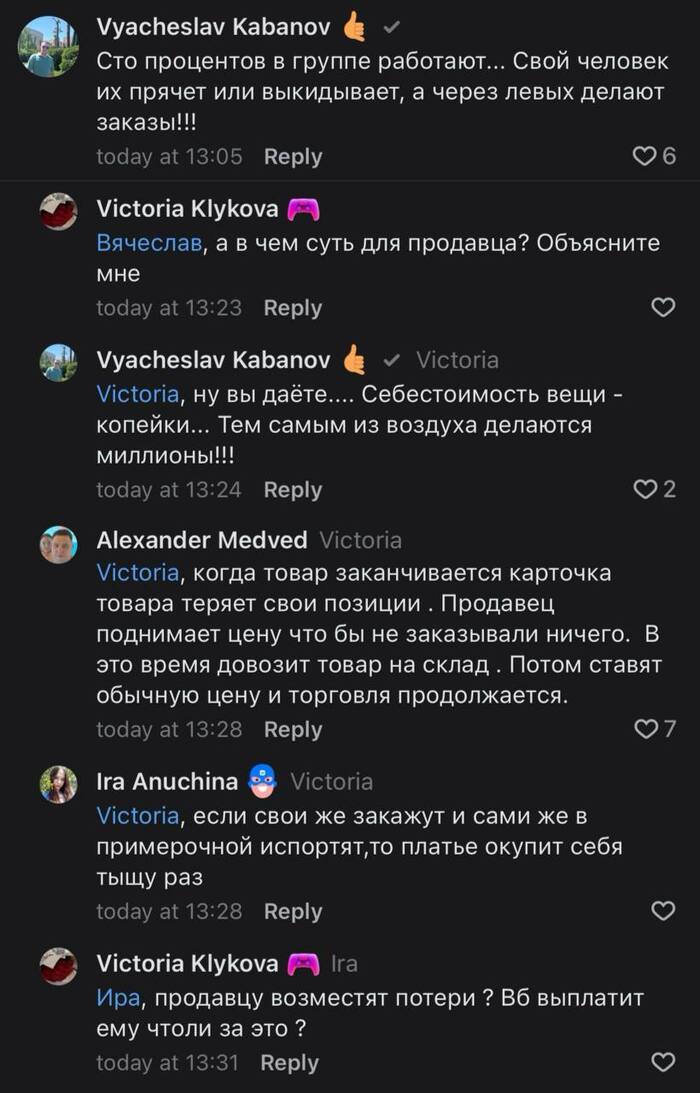This screenshot has height=1093, width=700.
Task: Like Alexander Medved's comment
Action: (x=646, y=729)
